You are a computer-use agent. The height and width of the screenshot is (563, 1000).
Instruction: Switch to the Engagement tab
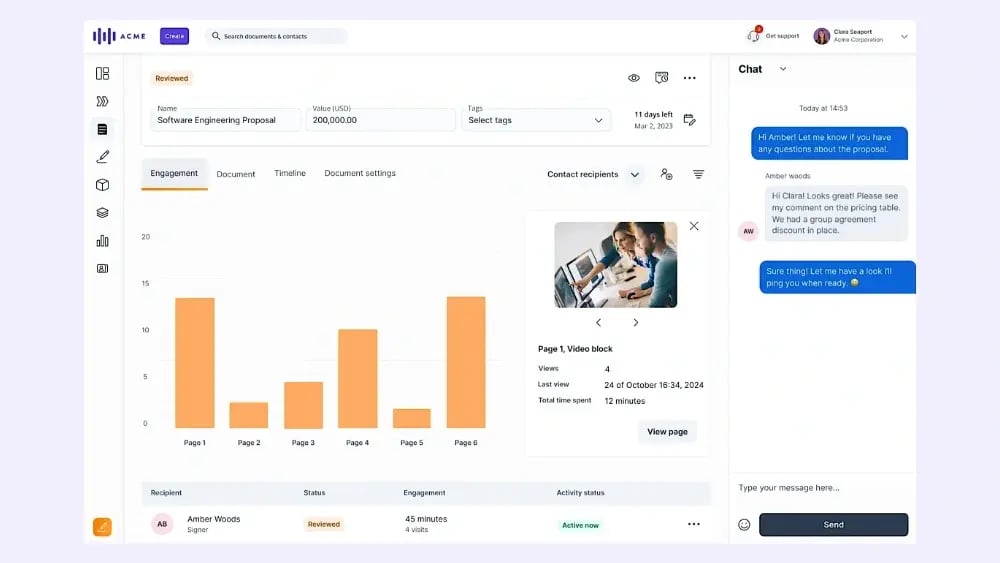coord(174,173)
